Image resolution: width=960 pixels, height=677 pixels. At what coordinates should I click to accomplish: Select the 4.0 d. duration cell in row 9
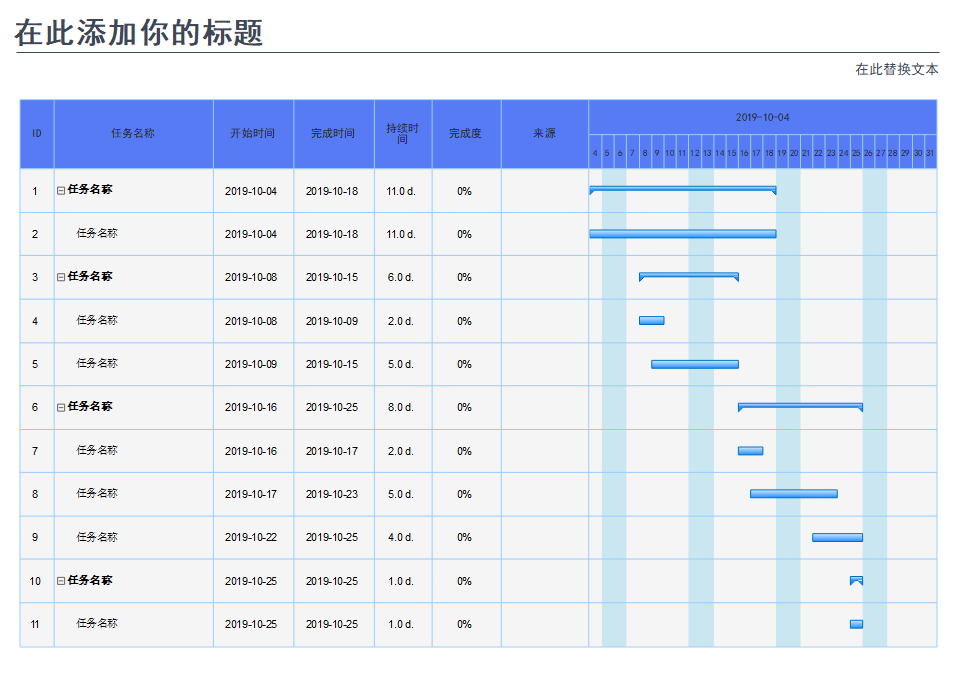click(x=402, y=537)
